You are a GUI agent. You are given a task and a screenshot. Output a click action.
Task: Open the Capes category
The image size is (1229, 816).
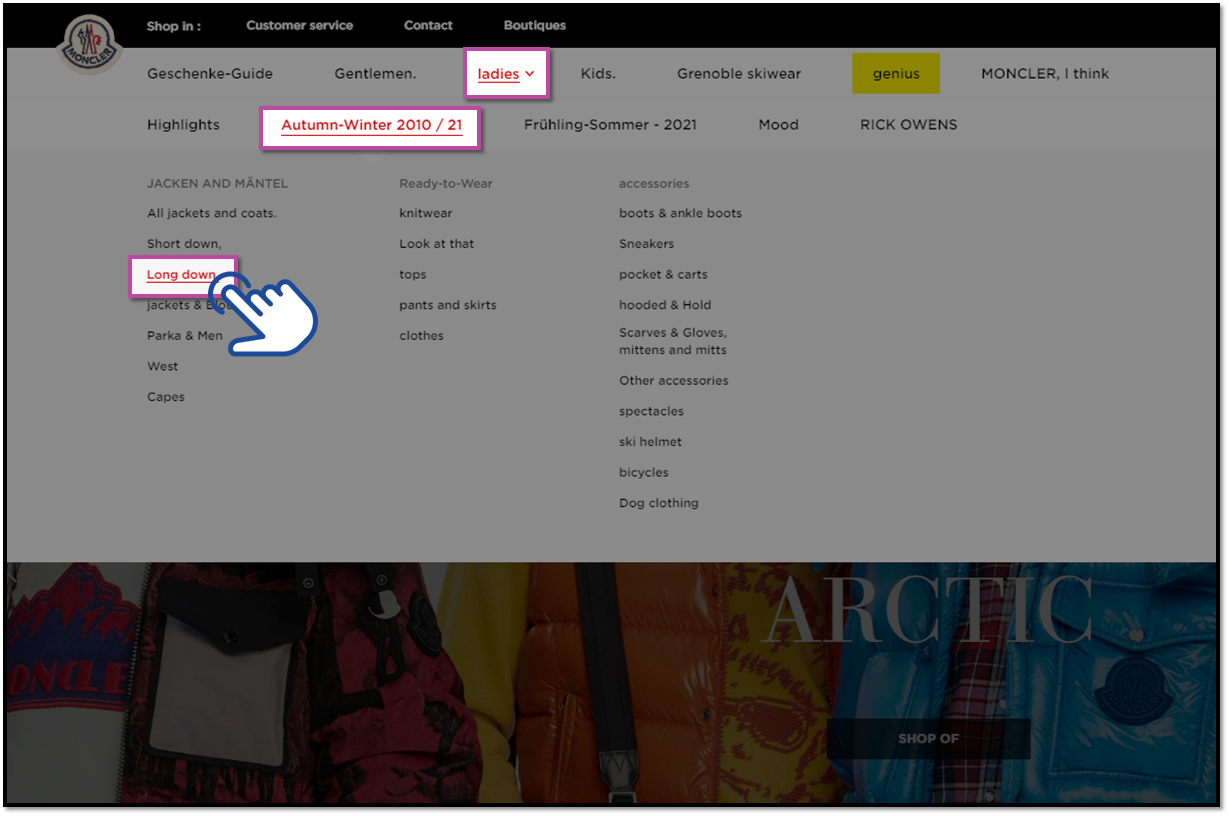pyautogui.click(x=166, y=397)
